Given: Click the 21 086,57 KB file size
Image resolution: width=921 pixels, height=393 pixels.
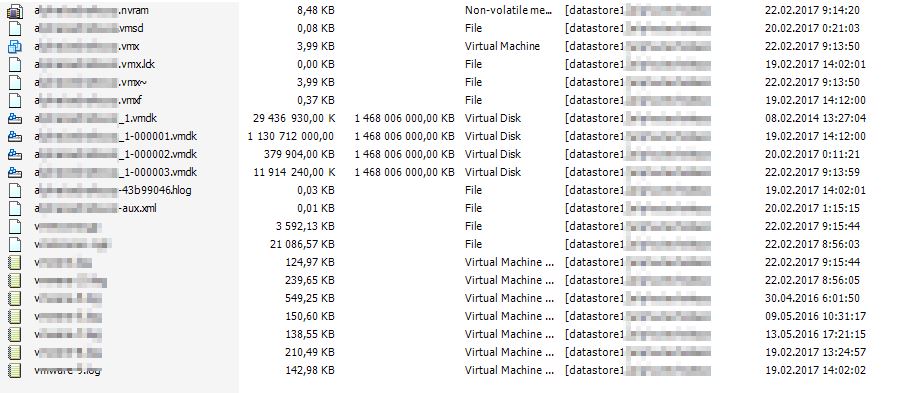Looking at the screenshot, I should [302, 244].
